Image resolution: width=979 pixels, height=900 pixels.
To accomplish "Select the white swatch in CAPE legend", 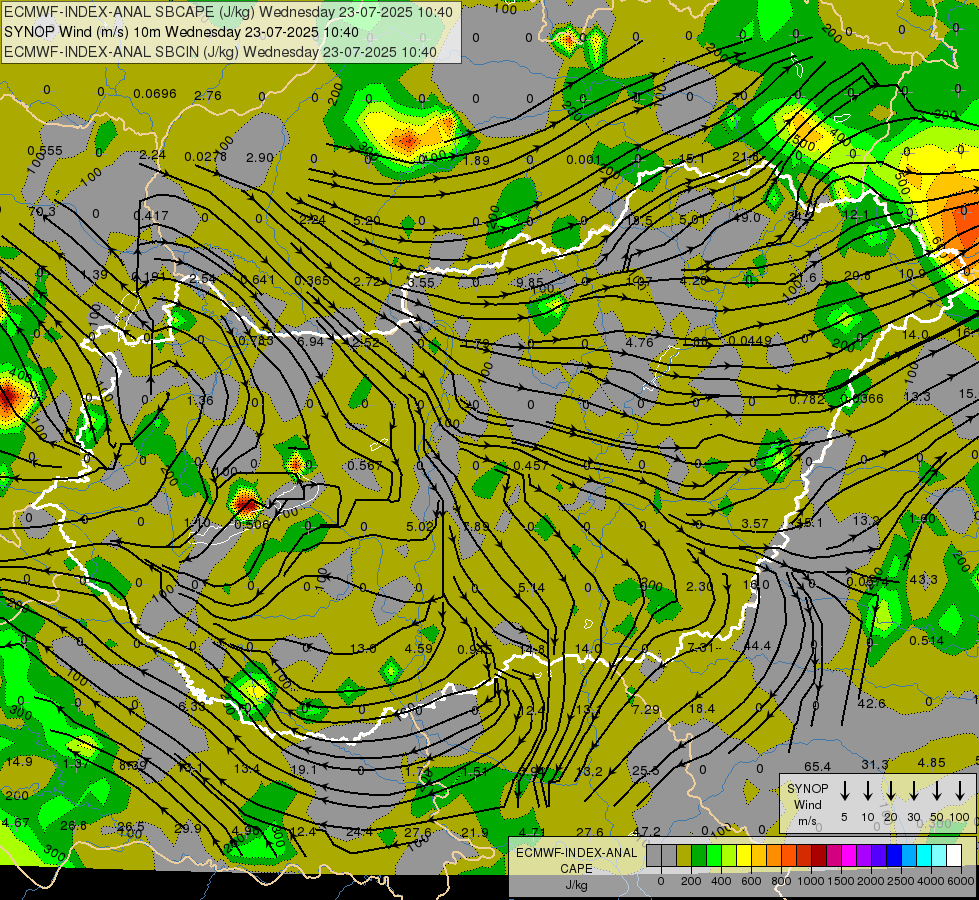I will pos(953,856).
